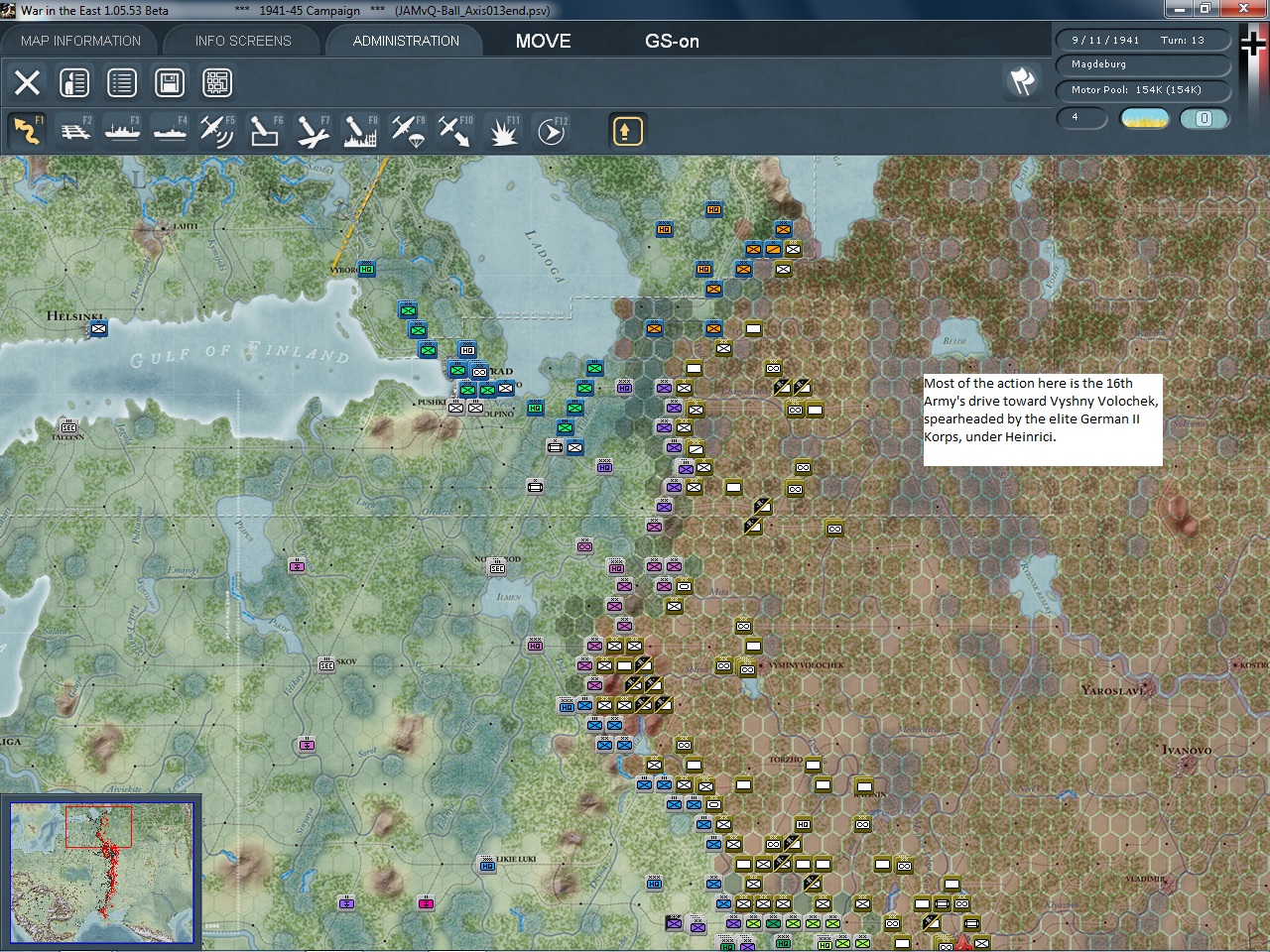Click the date and Turn 13 display

tap(1144, 41)
